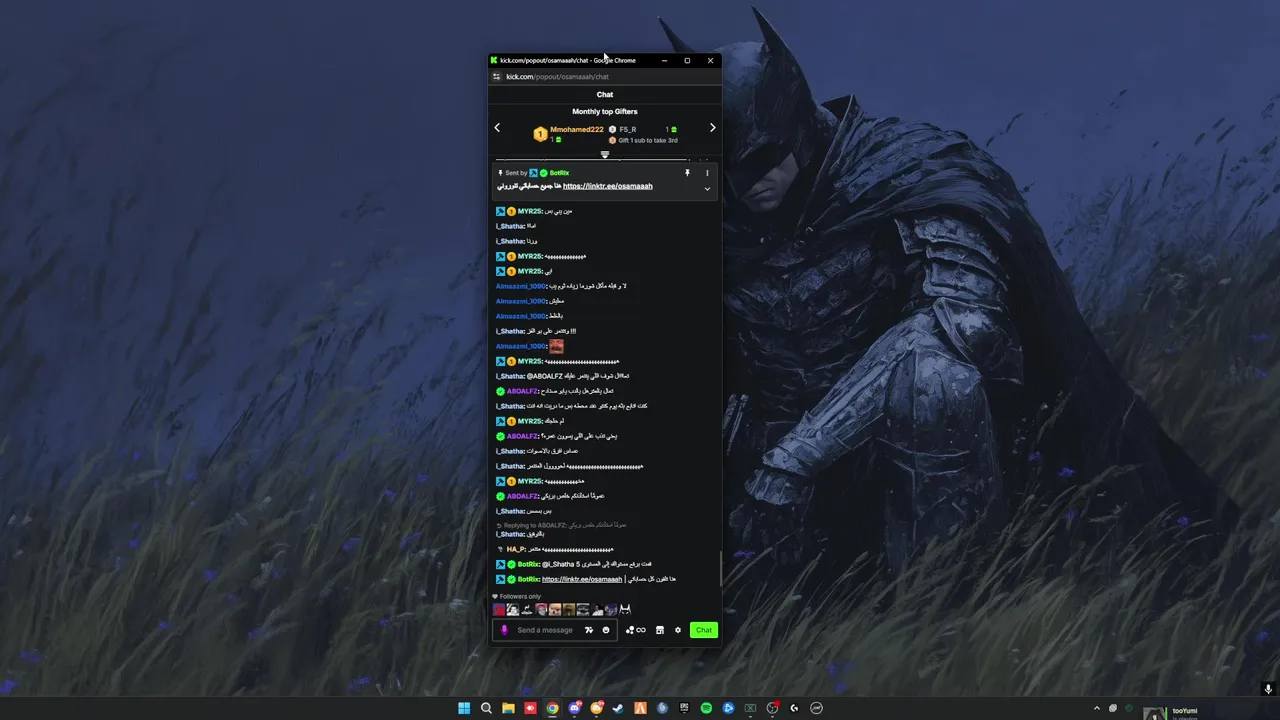
Task: Select the first red emote in emote row
Action: 499,609
